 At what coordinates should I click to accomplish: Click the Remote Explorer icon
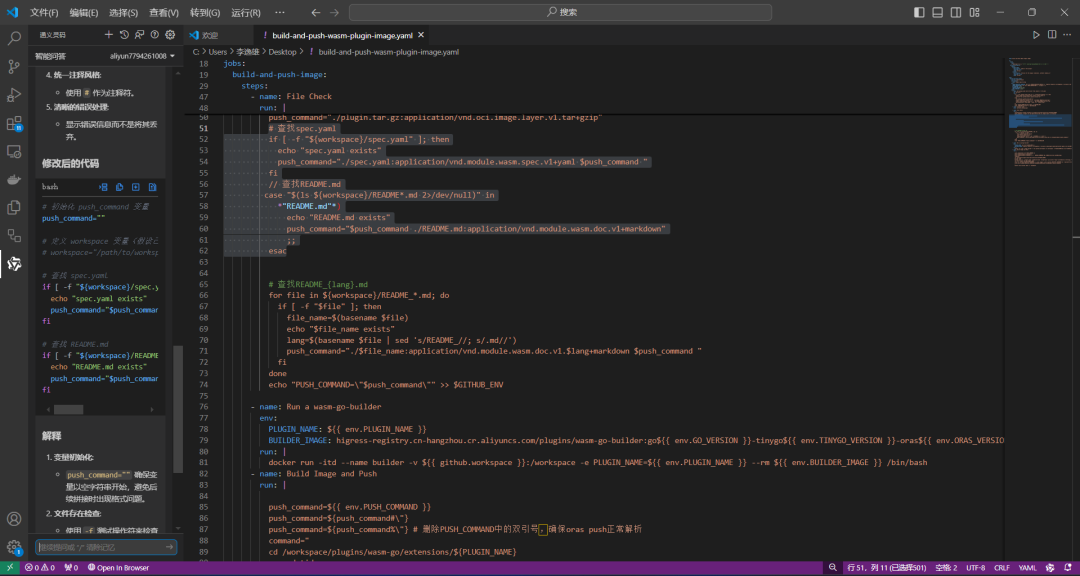14,151
